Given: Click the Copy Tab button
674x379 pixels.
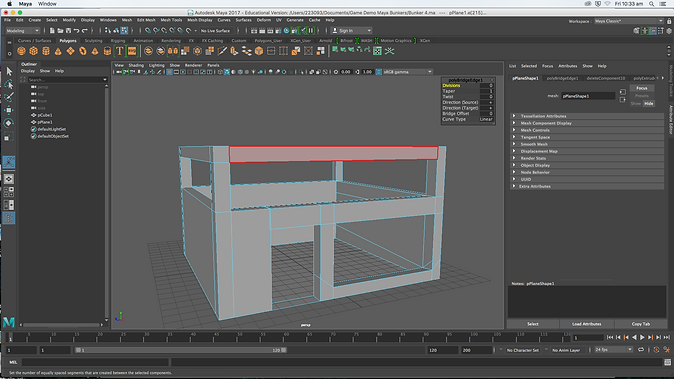Looking at the screenshot, I should point(641,324).
